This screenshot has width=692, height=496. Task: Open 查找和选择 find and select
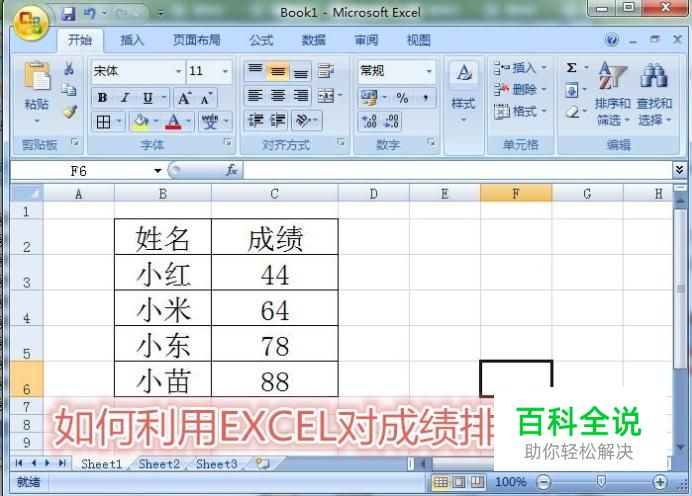[x=654, y=93]
